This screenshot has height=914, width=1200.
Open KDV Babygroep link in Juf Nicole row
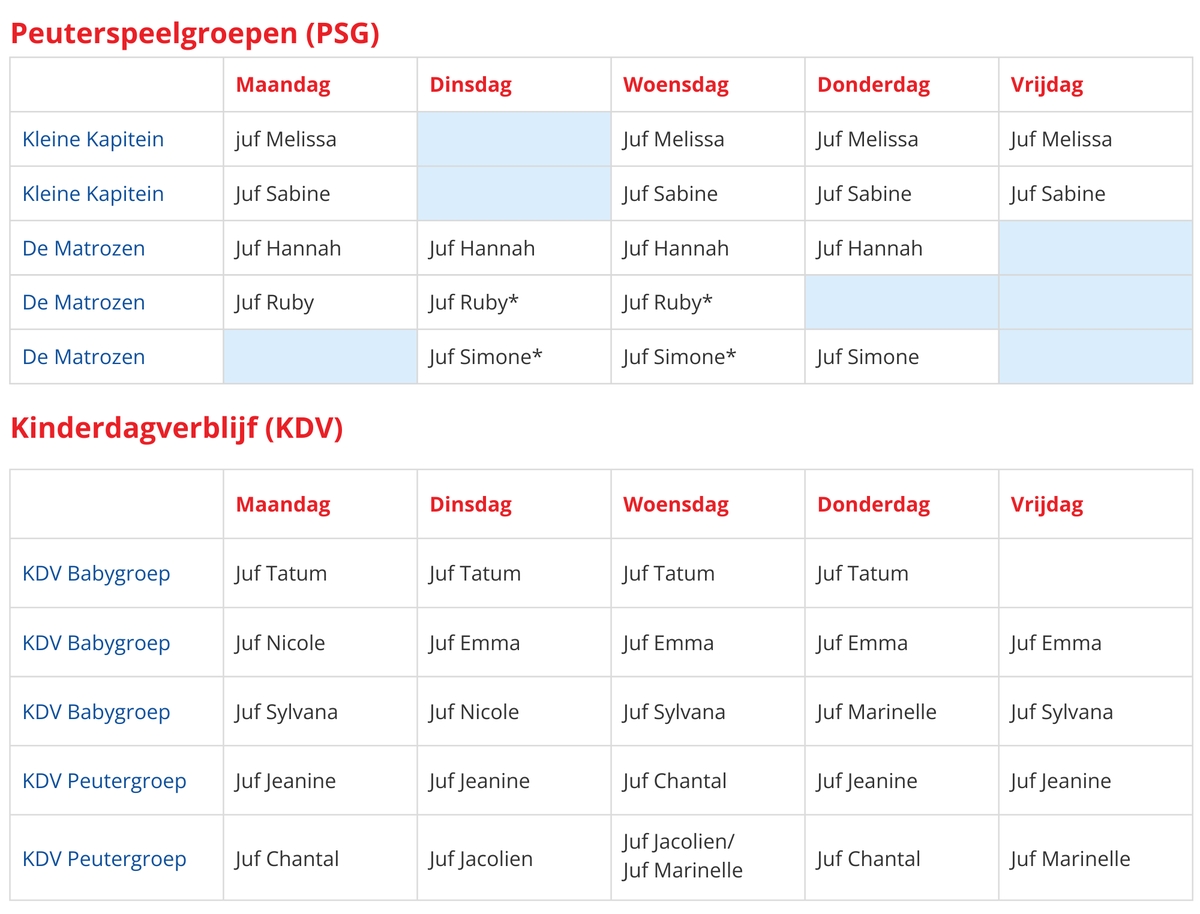[96, 643]
